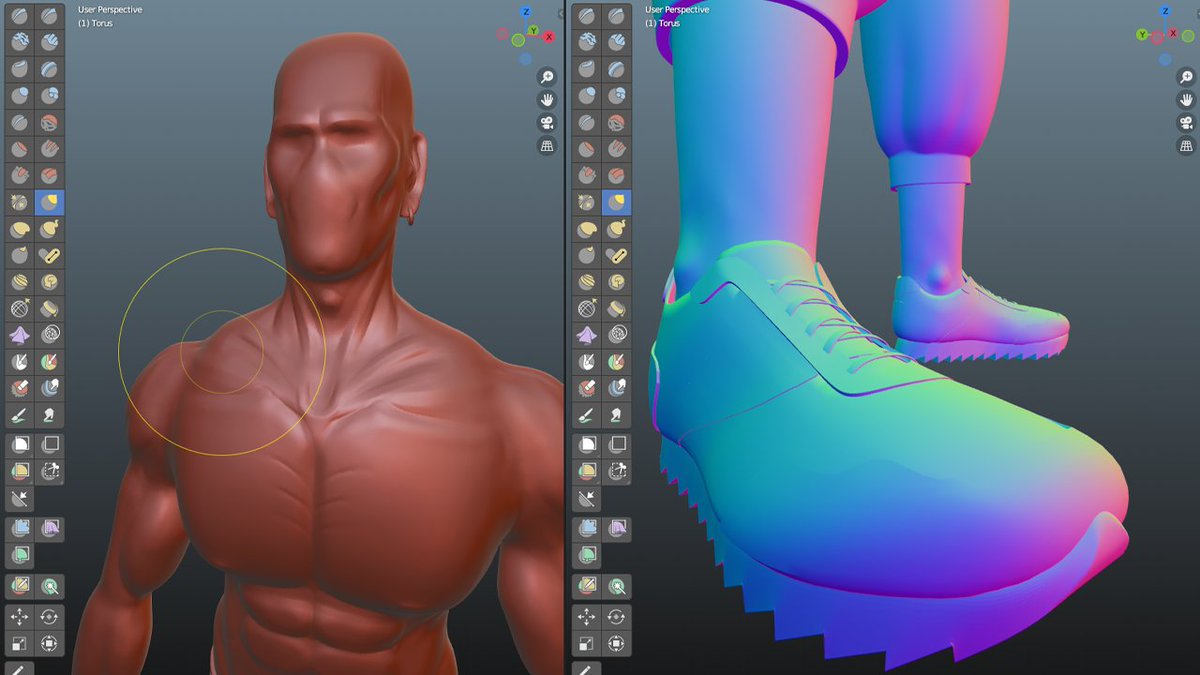Select the Thumb brush in the left viewport

[19, 256]
